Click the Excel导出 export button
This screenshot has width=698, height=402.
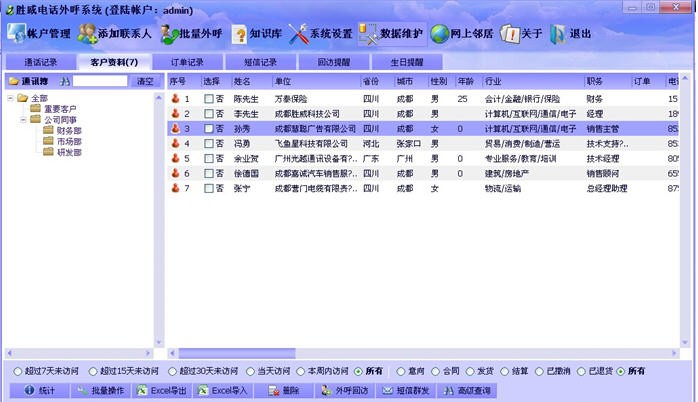162,390
